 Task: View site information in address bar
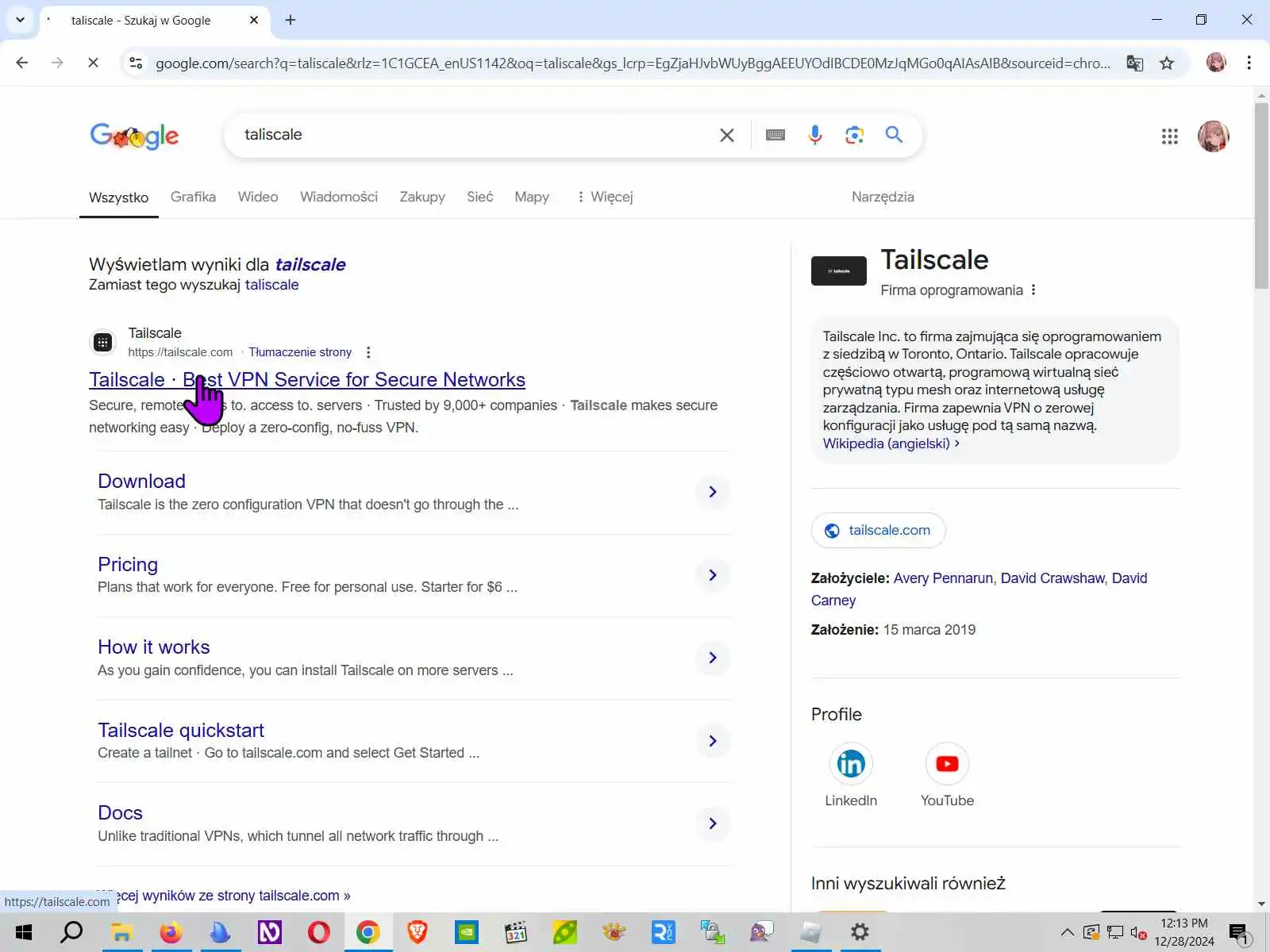coord(136,63)
